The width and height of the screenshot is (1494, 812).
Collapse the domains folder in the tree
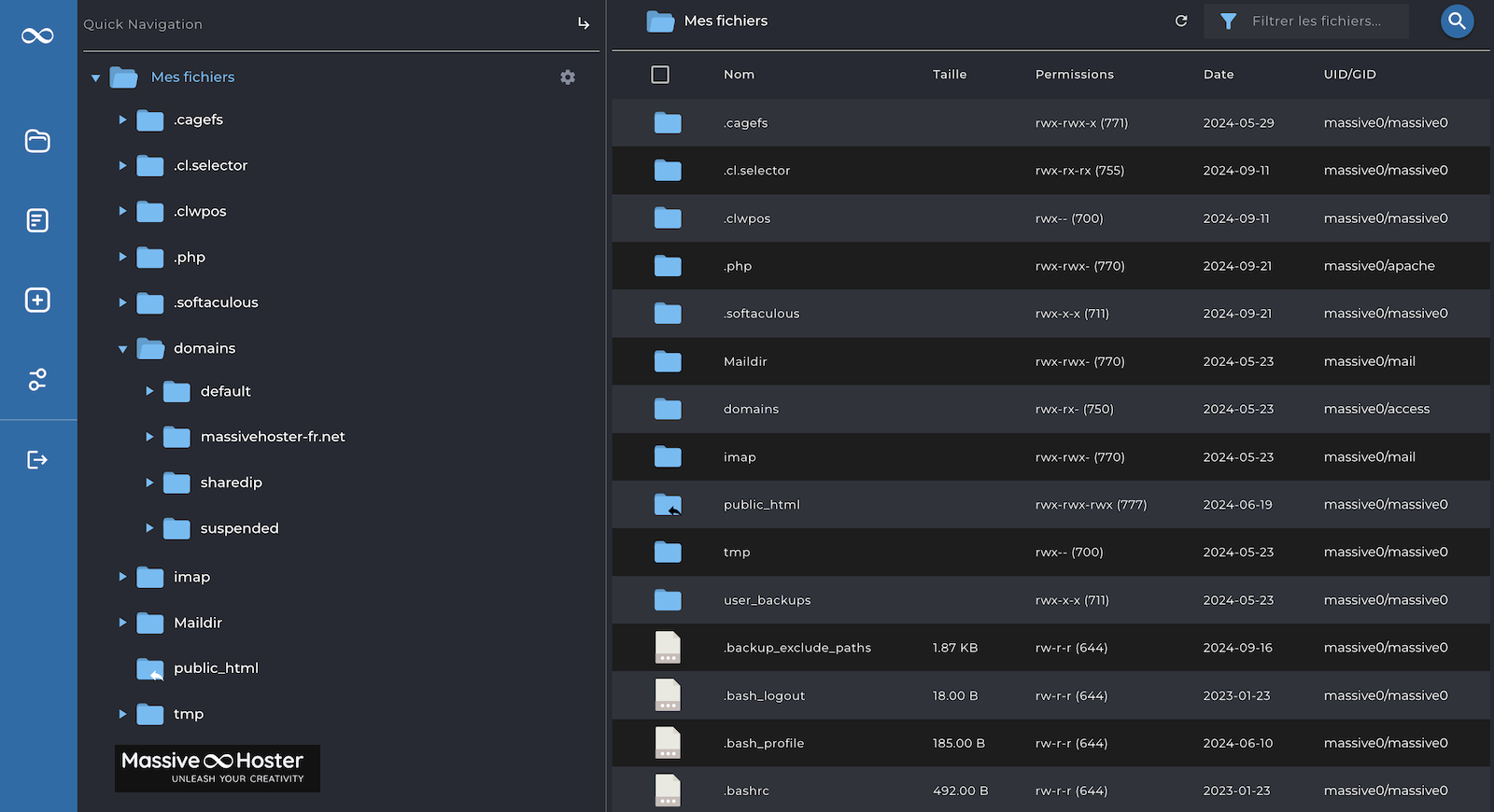(122, 349)
